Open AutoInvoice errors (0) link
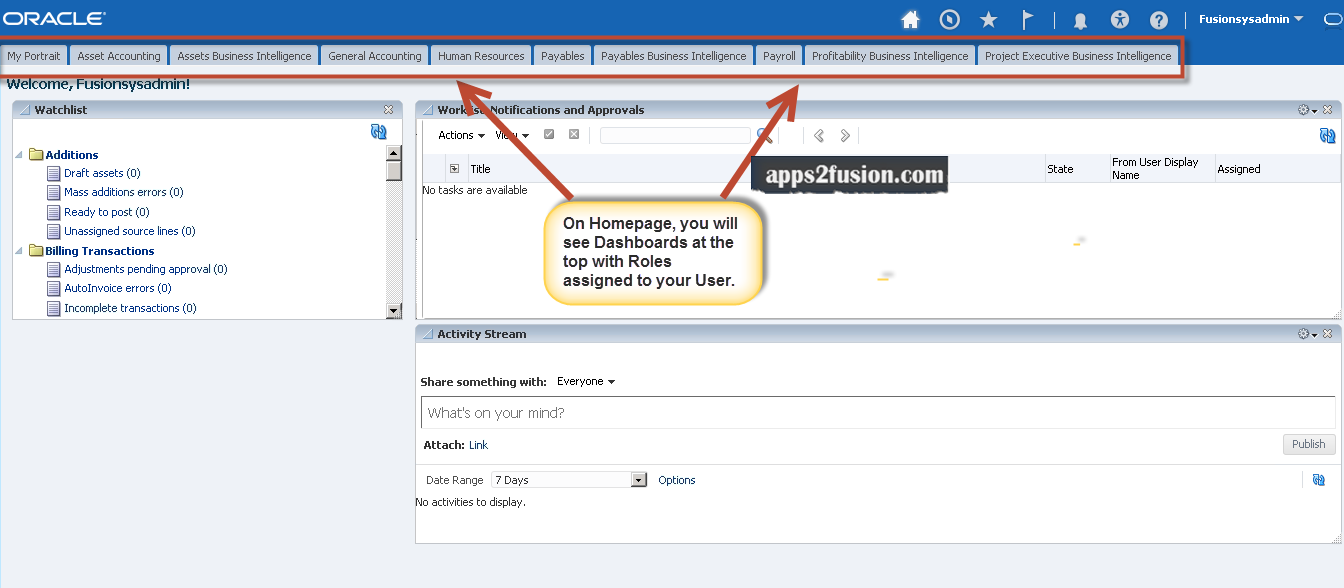 point(118,288)
